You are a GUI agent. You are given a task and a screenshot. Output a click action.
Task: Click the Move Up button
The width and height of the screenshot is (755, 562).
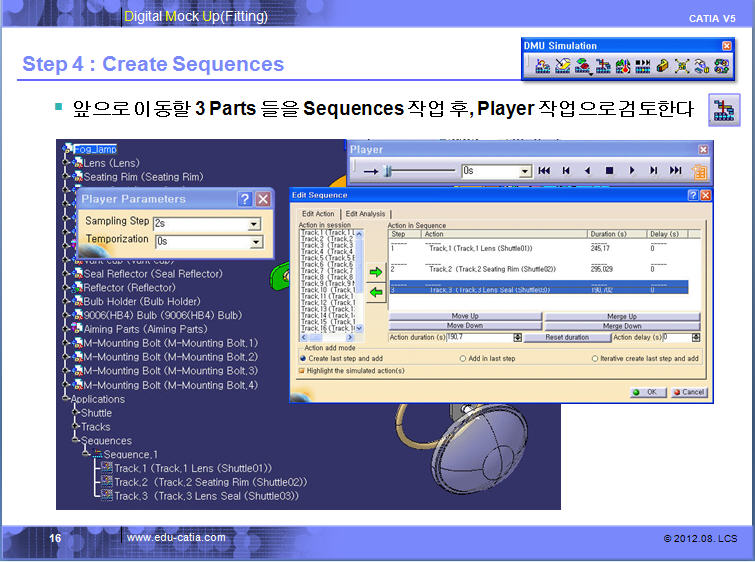(x=465, y=316)
